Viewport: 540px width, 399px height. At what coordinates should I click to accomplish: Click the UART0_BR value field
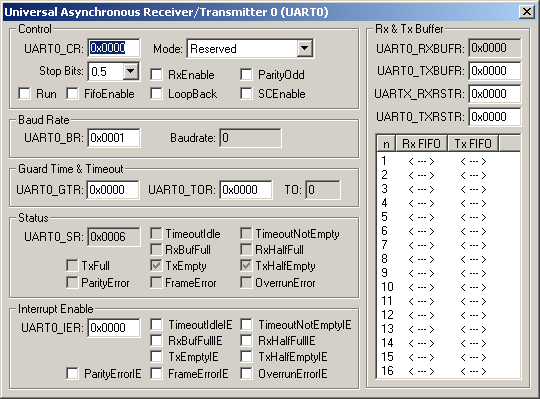pyautogui.click(x=114, y=138)
